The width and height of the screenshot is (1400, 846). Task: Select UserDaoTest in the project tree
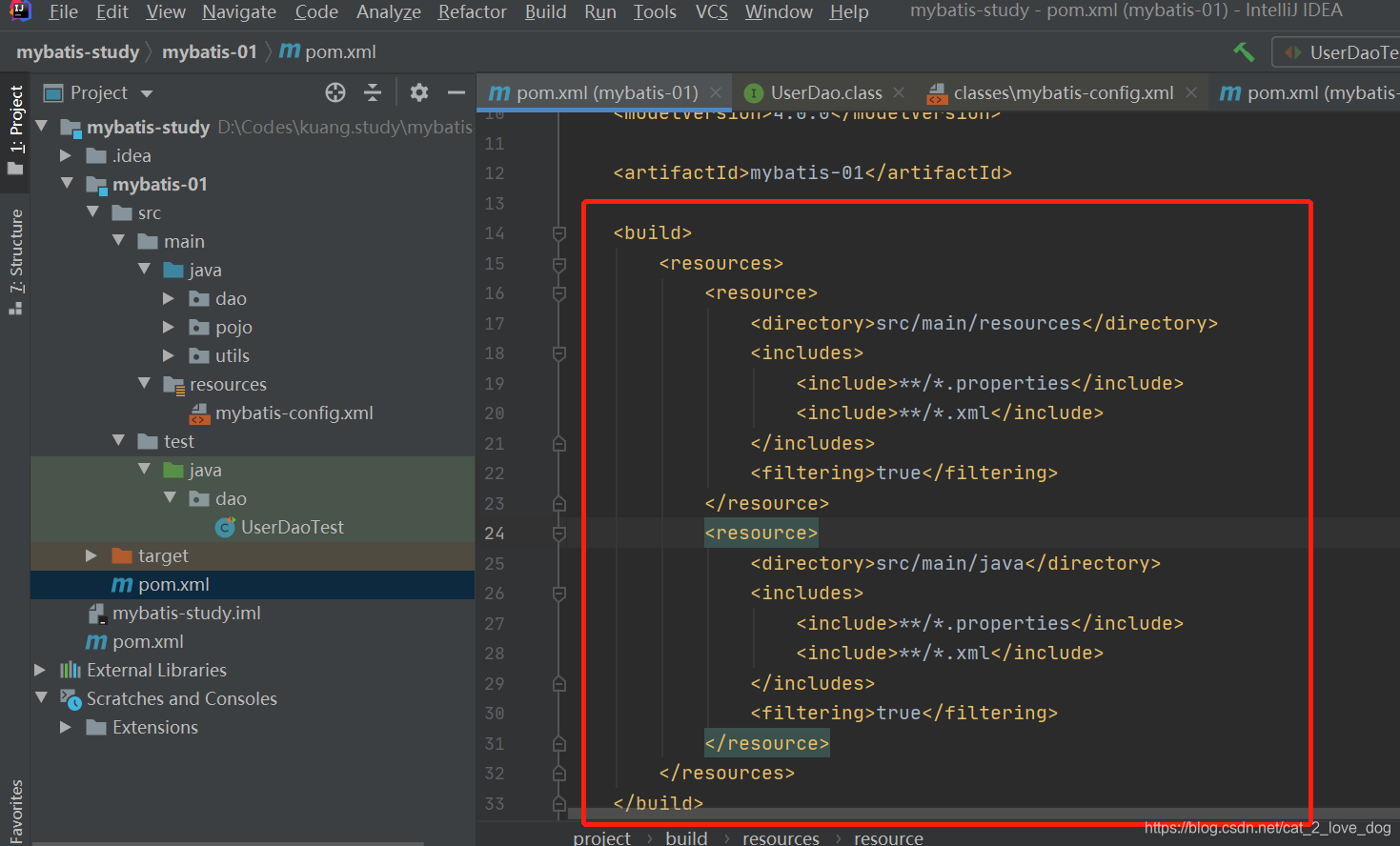[x=292, y=527]
